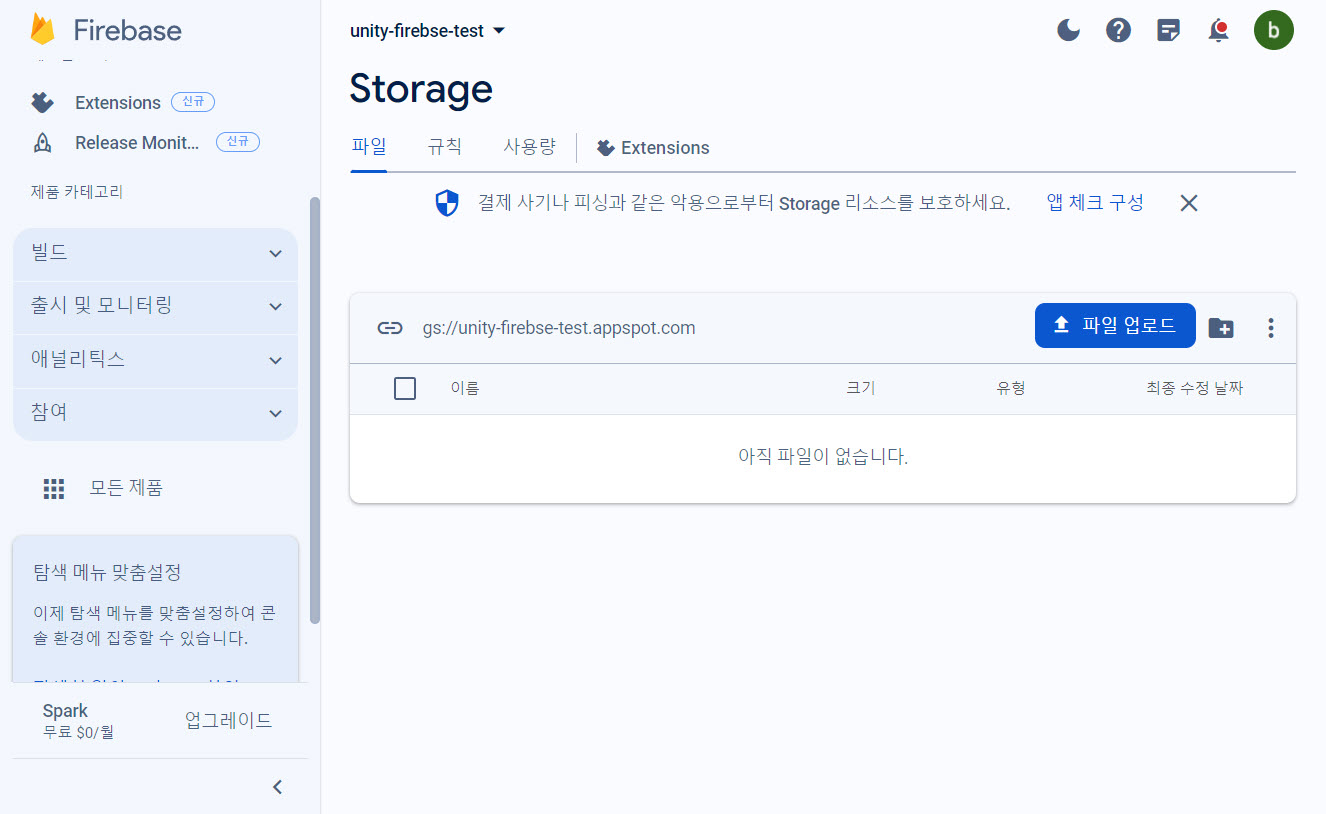
Task: Collapse the sidebar with the chevron
Action: pos(278,787)
